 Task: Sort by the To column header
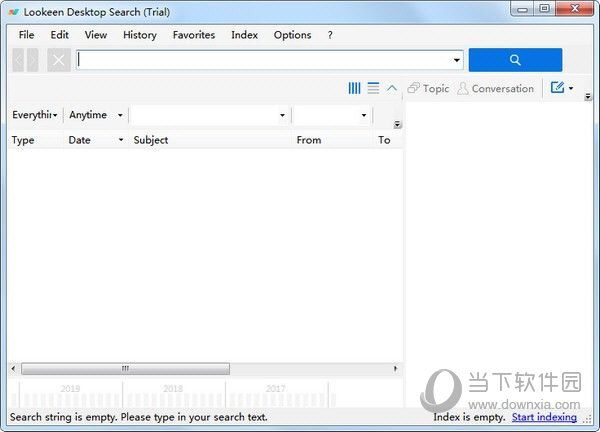tap(388, 140)
